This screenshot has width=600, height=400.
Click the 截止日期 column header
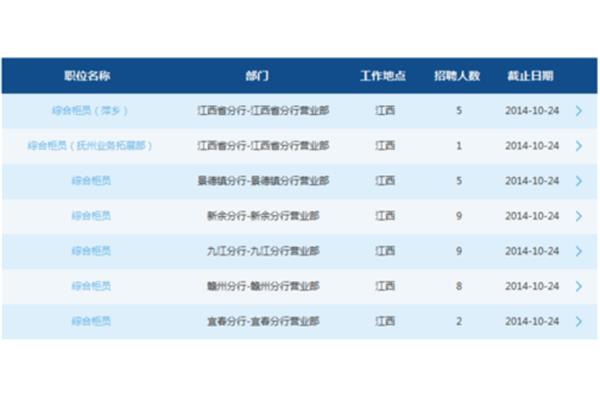point(531,76)
